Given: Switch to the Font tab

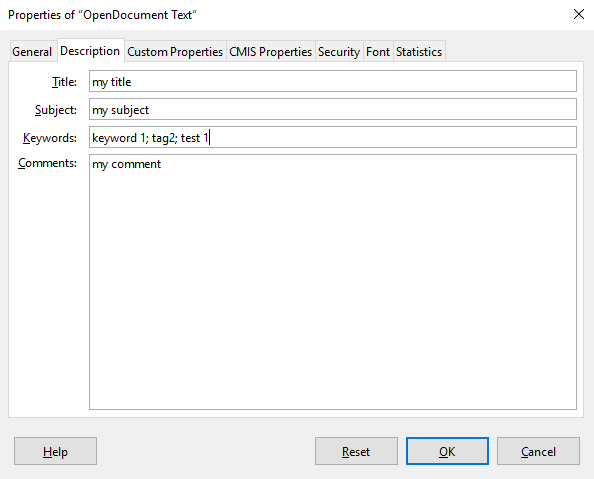Looking at the screenshot, I should point(378,52).
